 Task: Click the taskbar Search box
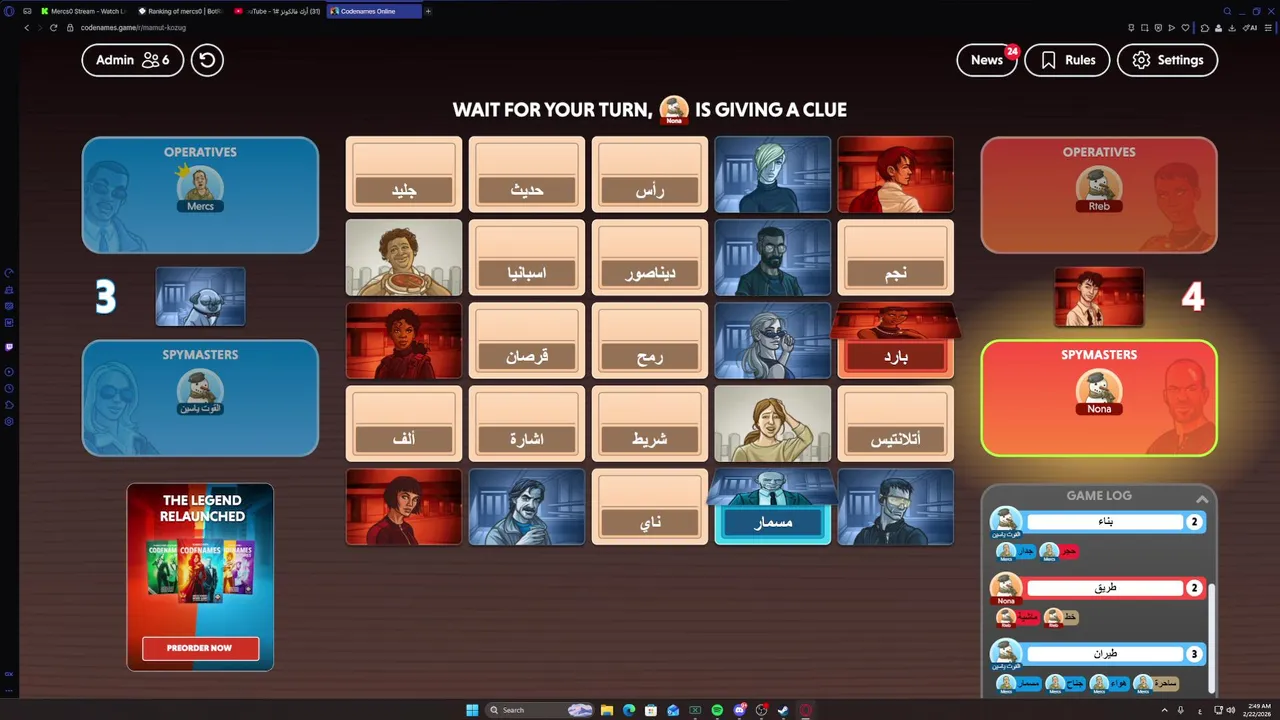tap(540, 710)
